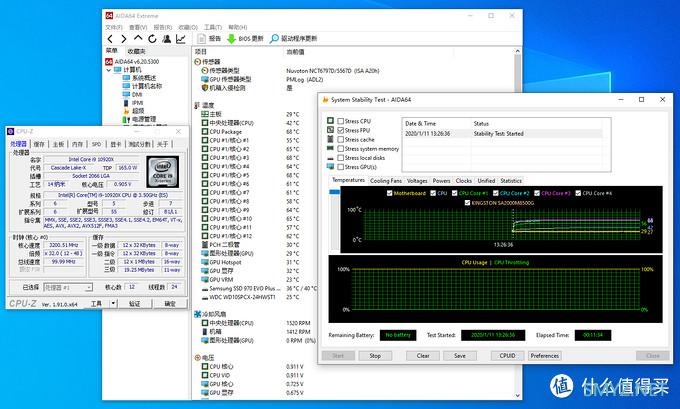Screen dimensions: 680x409
Task: Click the 电压 section header icon
Action: click(198, 357)
